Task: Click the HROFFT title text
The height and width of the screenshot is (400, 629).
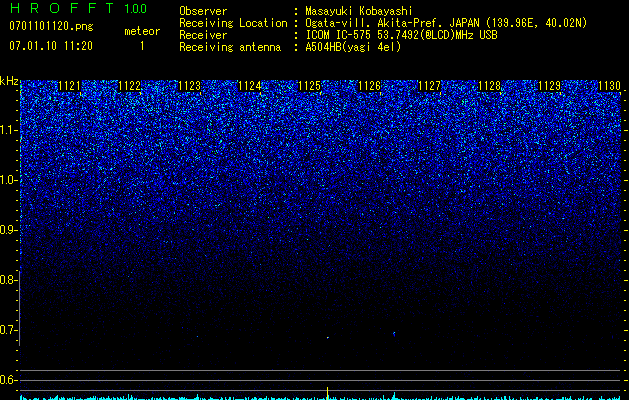Action: (62, 8)
